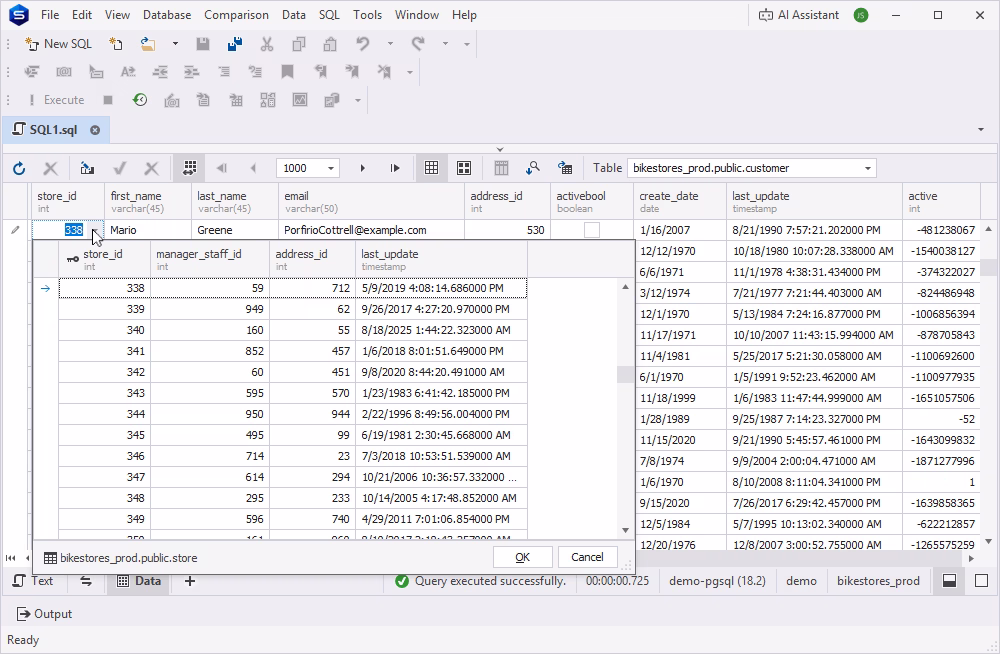The height and width of the screenshot is (654, 1000).
Task: Click the column chooser icon beside card view
Action: click(501, 168)
